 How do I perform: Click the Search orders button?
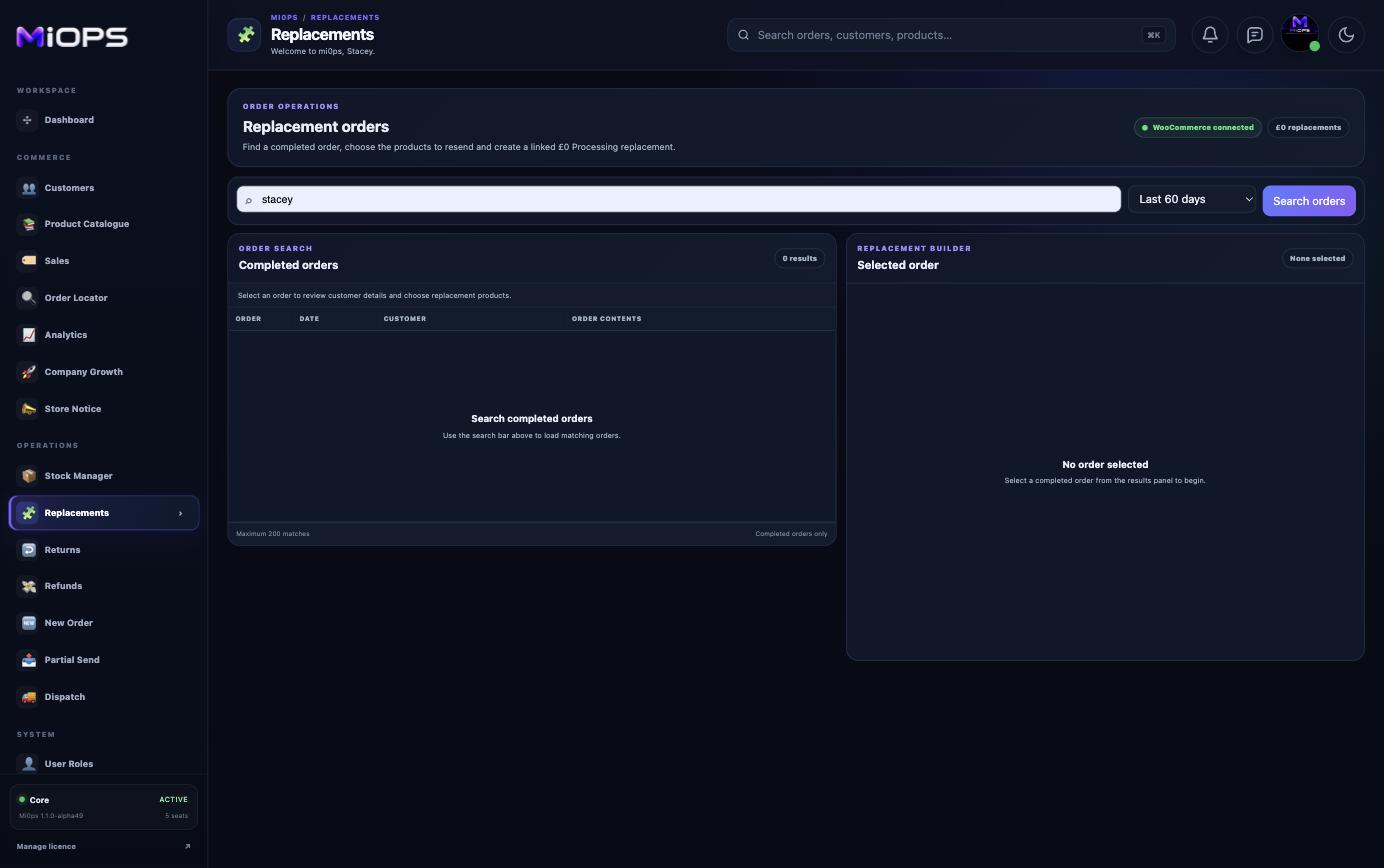1309,200
